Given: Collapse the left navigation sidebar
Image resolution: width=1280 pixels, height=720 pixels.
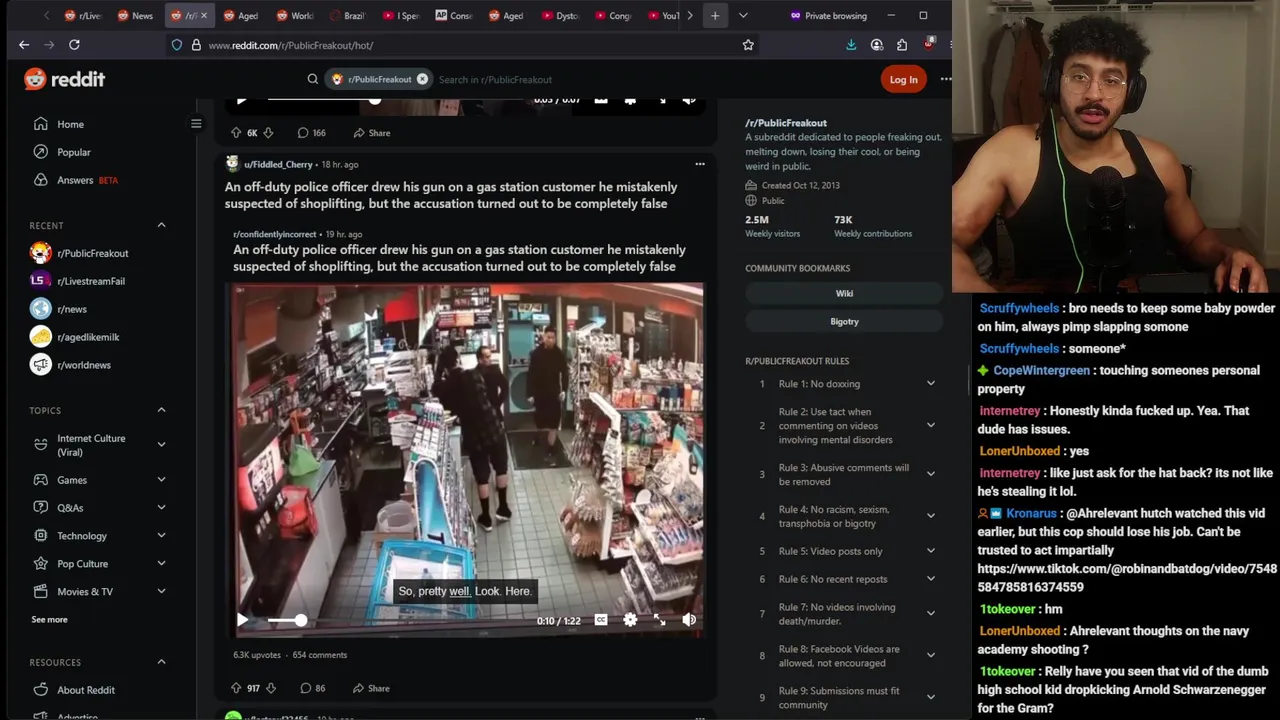Looking at the screenshot, I should (196, 124).
